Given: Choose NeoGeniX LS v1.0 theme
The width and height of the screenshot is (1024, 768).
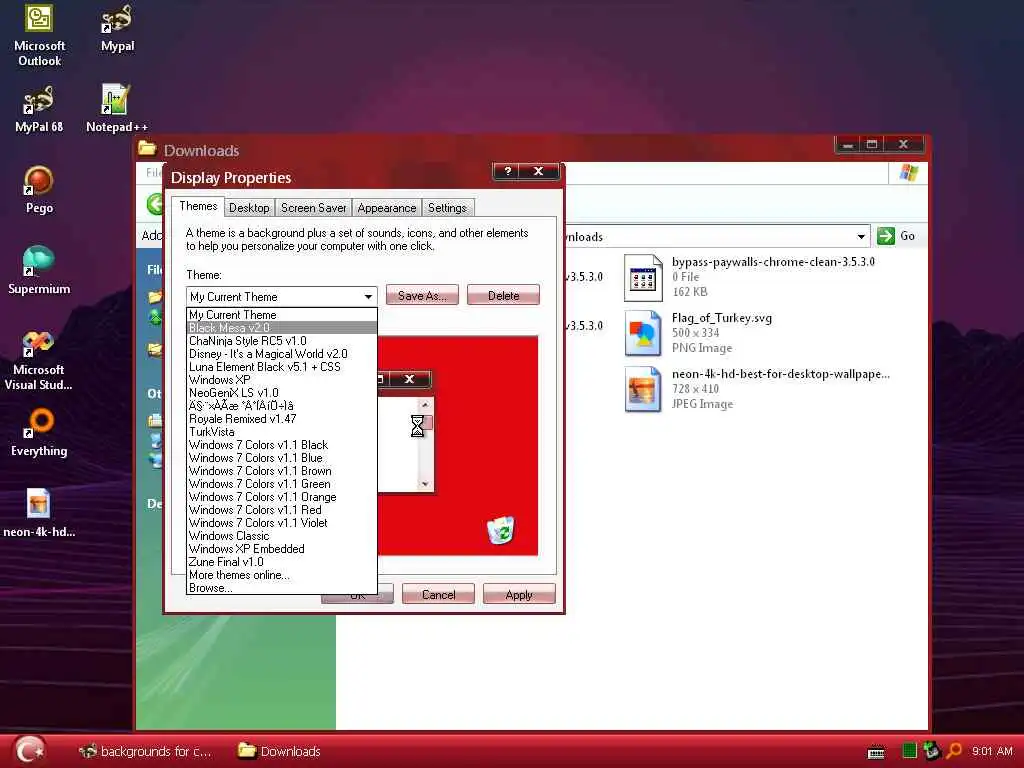Looking at the screenshot, I should coord(281,393).
